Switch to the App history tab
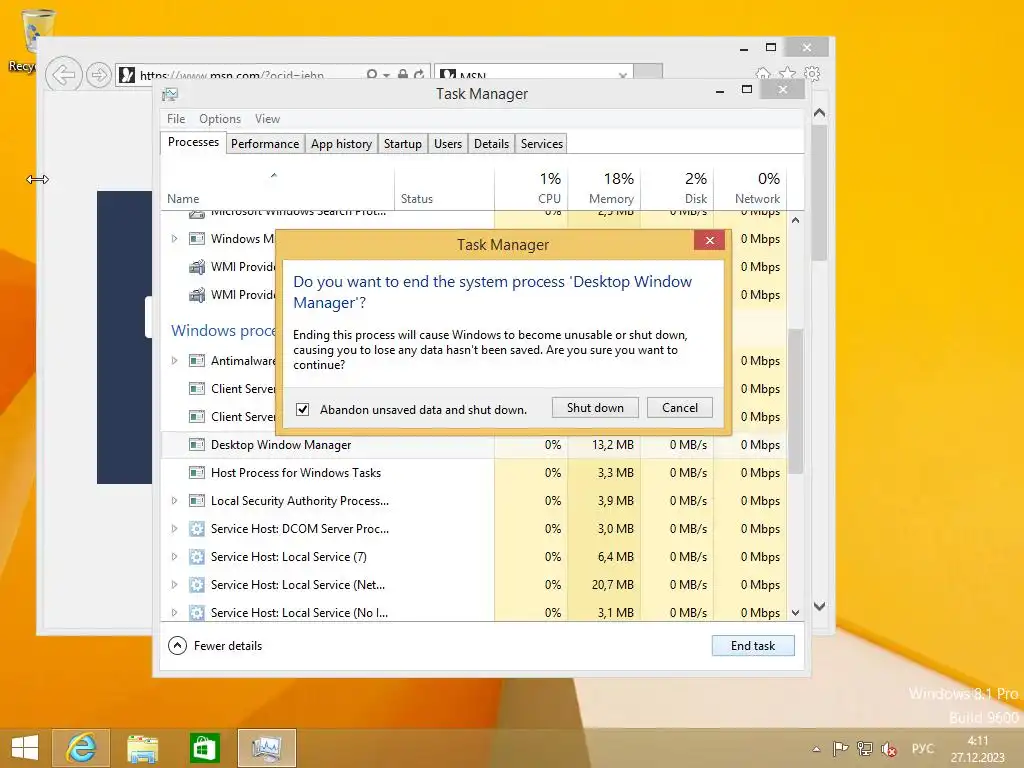 (x=341, y=144)
